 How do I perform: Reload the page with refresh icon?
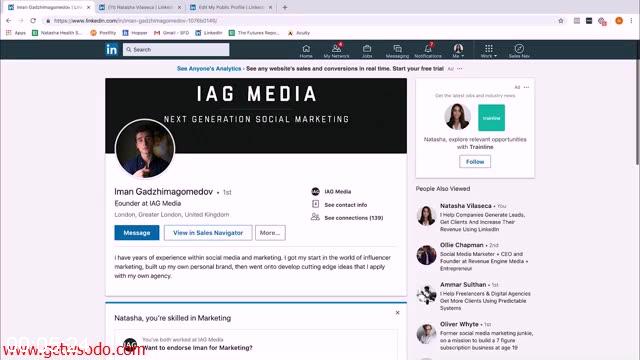coord(33,20)
